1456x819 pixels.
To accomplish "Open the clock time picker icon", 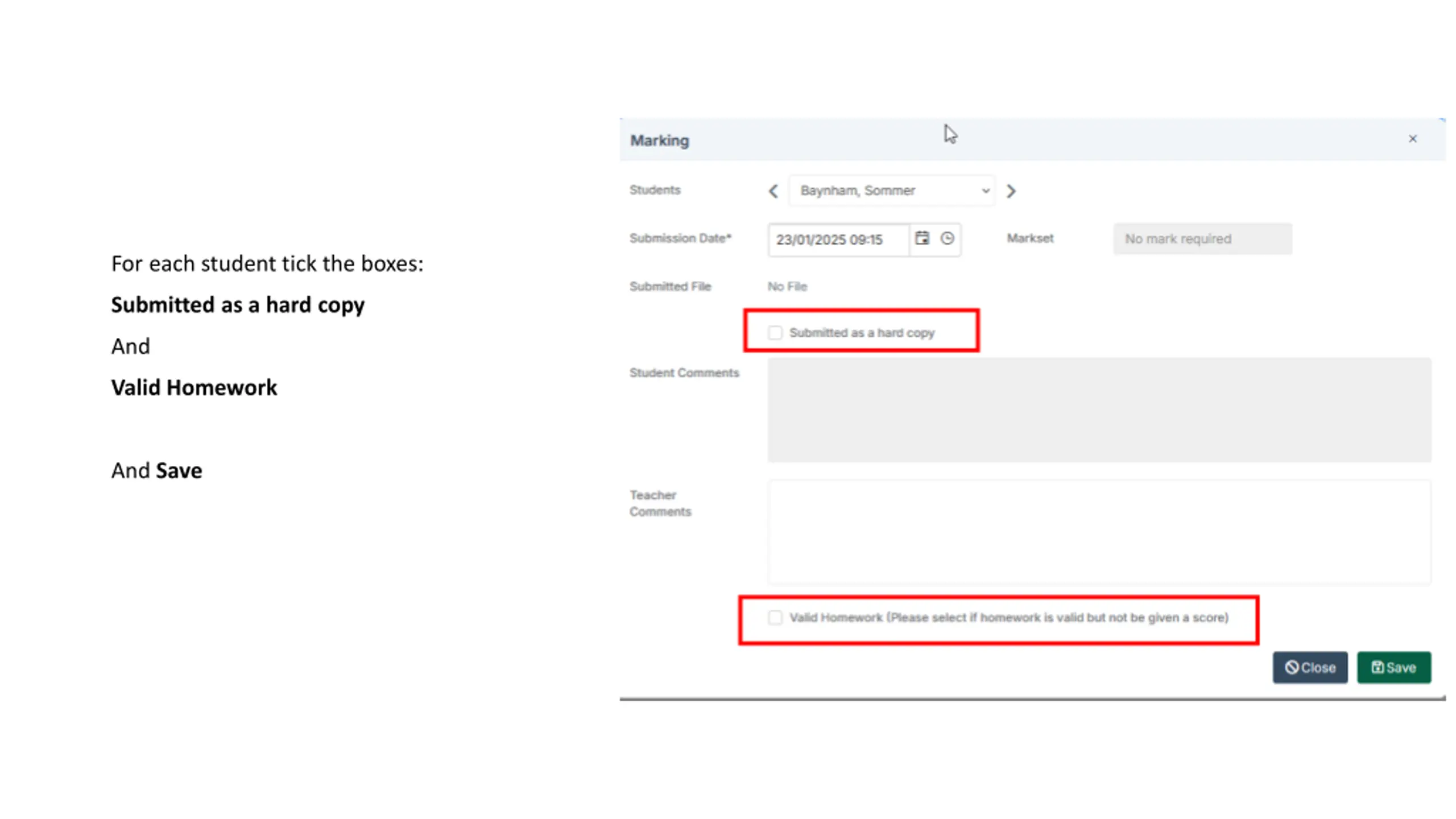I will tap(947, 238).
